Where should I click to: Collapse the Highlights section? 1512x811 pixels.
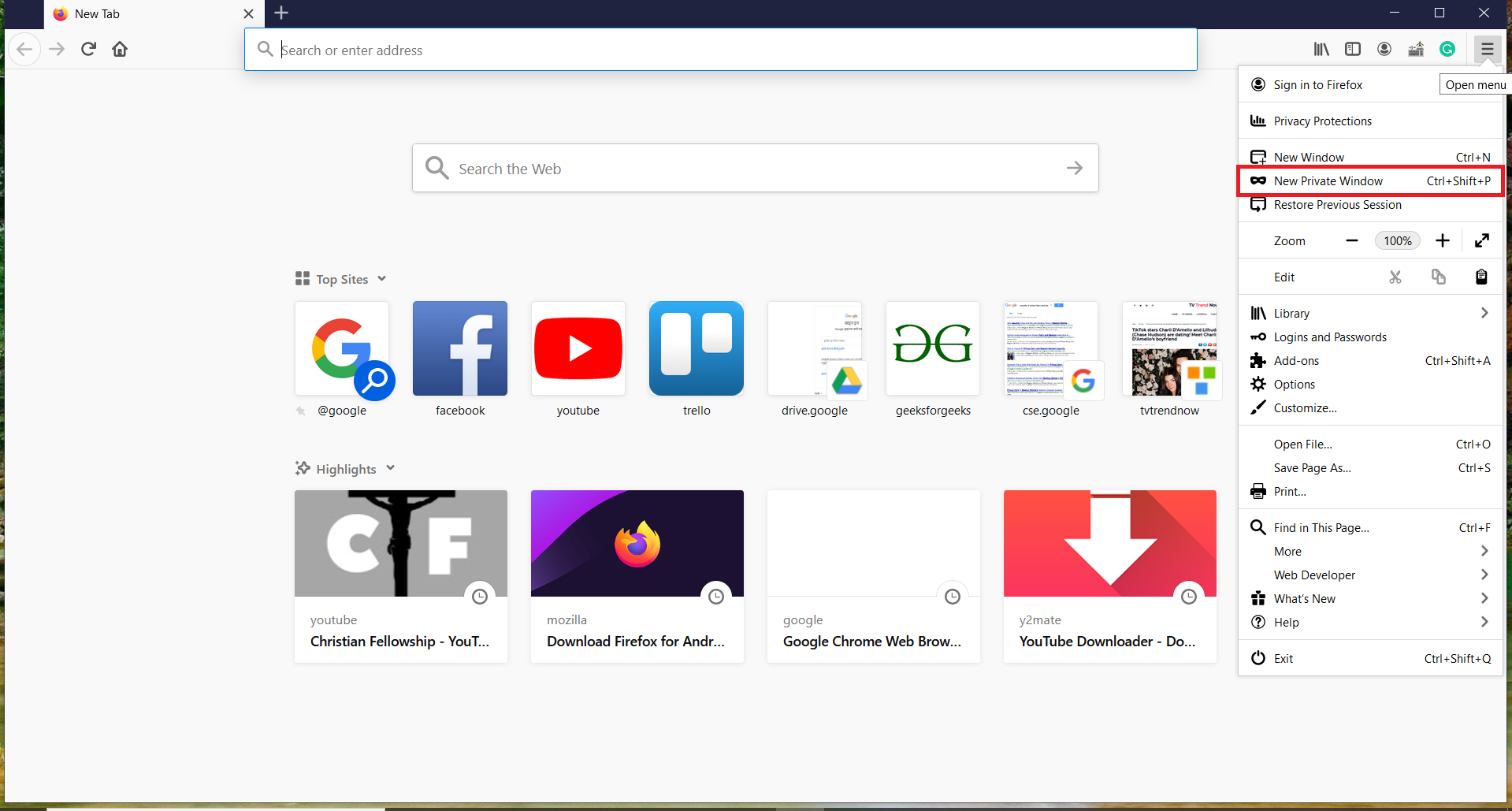390,468
